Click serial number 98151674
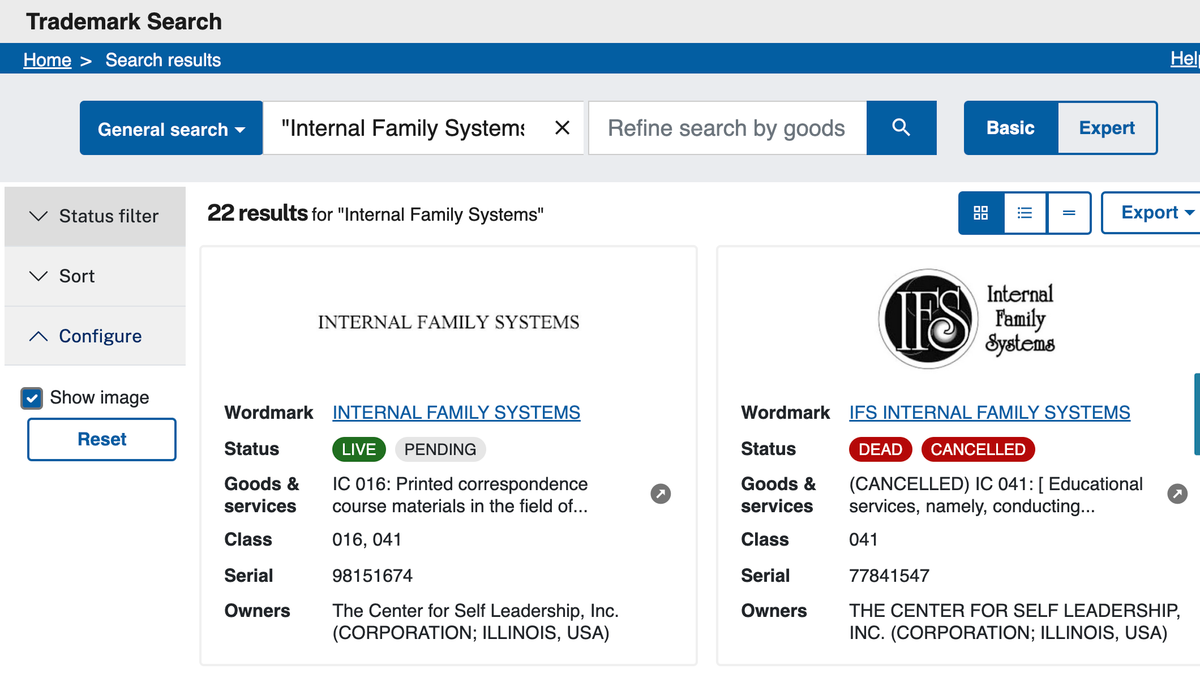Viewport: 1200px width, 678px height. pos(372,575)
